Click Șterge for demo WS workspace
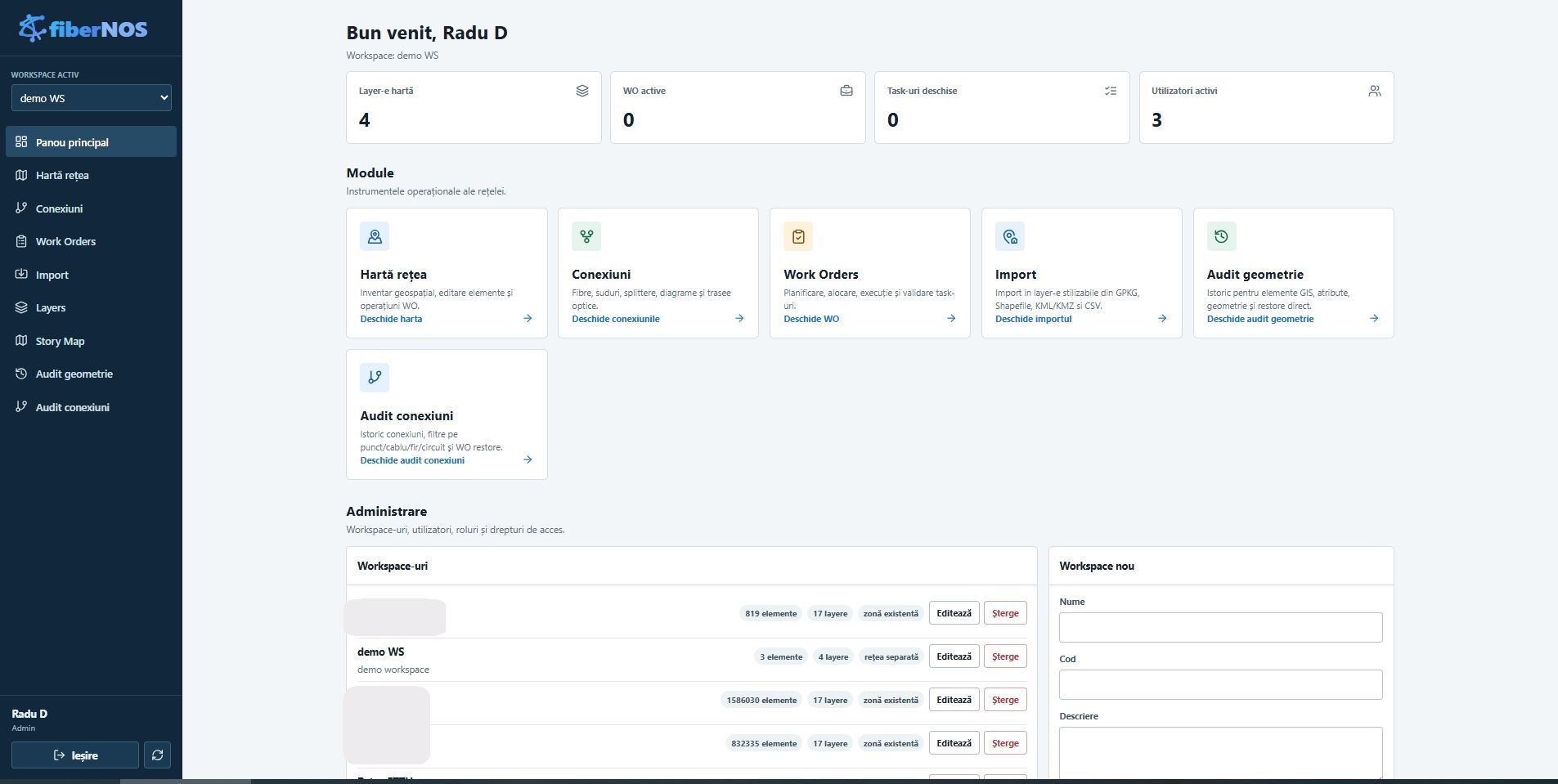 (x=1005, y=656)
